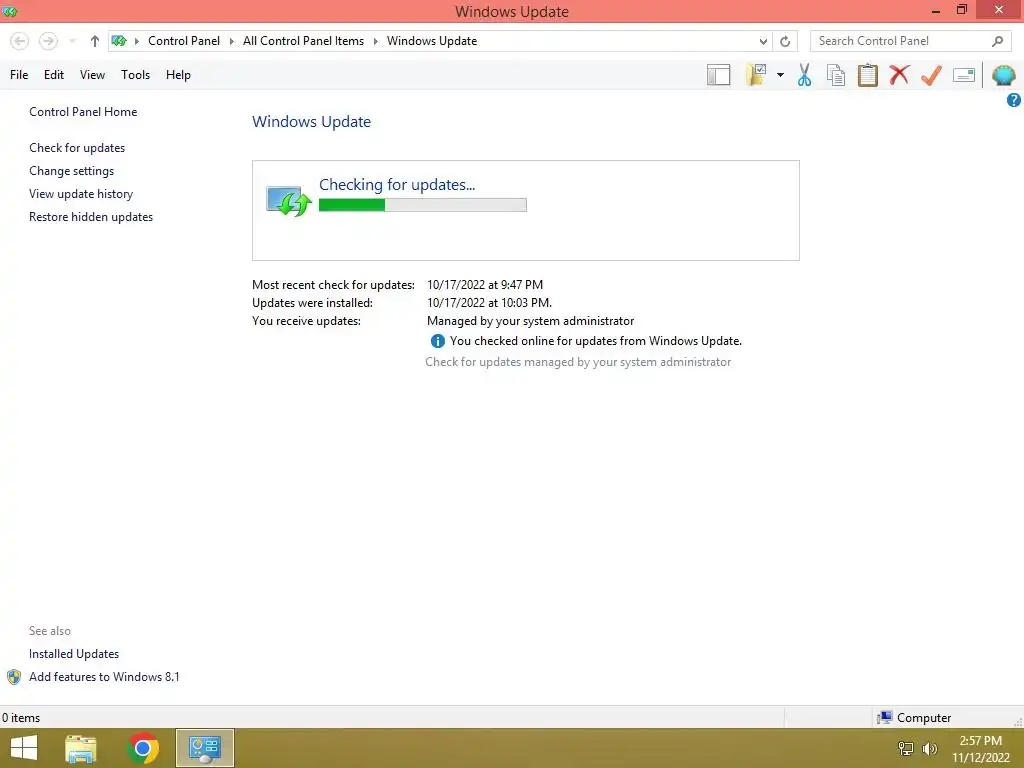Select Control Panel in the breadcrumb

pyautogui.click(x=184, y=40)
